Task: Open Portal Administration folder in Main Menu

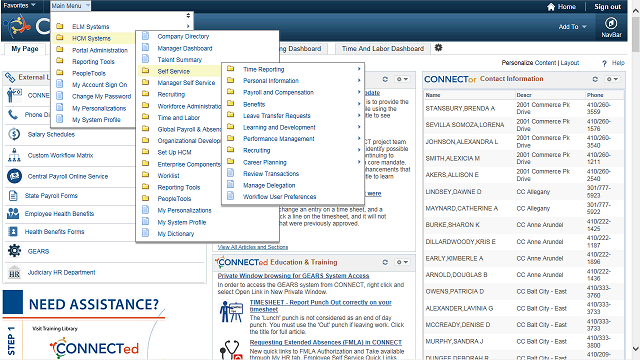Action: (100, 50)
